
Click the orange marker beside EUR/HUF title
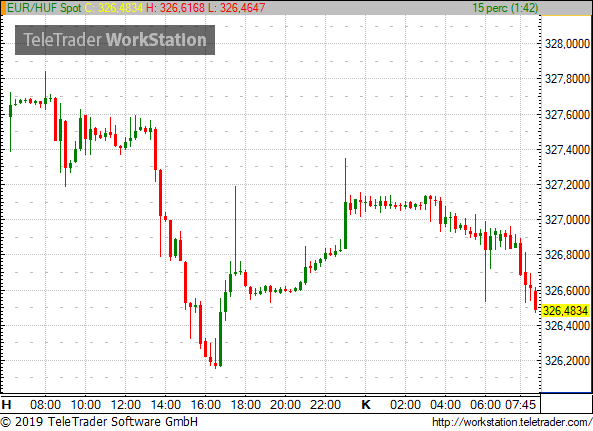[3, 8]
